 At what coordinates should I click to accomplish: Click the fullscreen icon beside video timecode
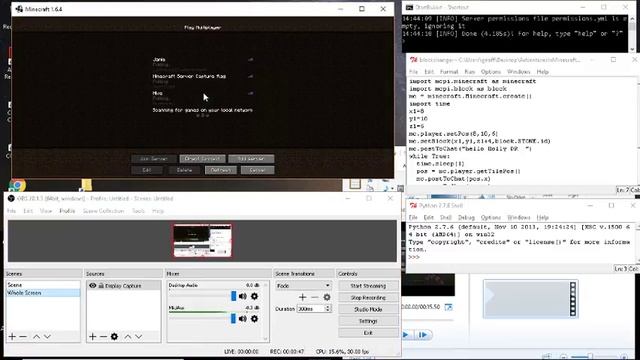448,307
